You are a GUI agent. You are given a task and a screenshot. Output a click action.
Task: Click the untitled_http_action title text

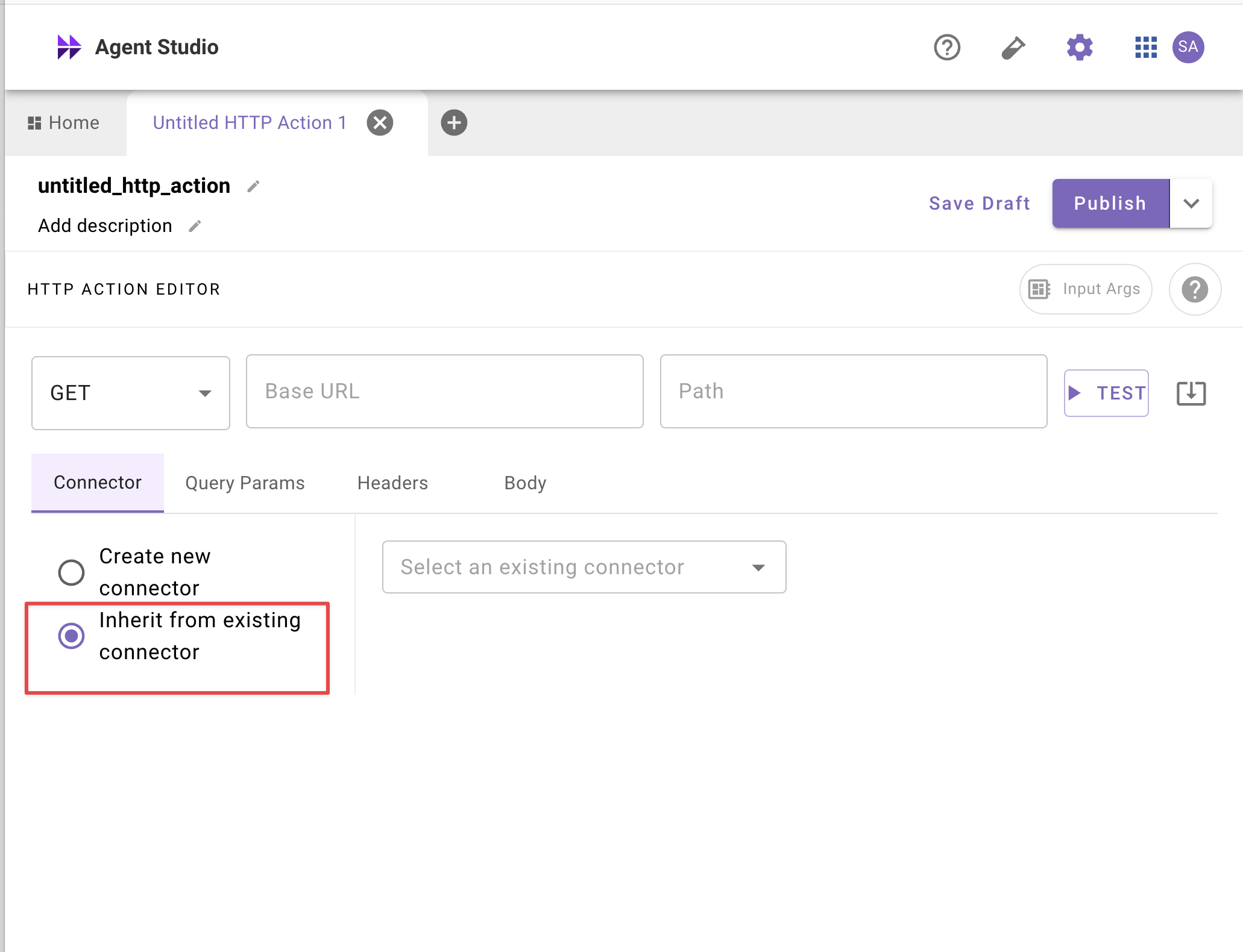[134, 186]
